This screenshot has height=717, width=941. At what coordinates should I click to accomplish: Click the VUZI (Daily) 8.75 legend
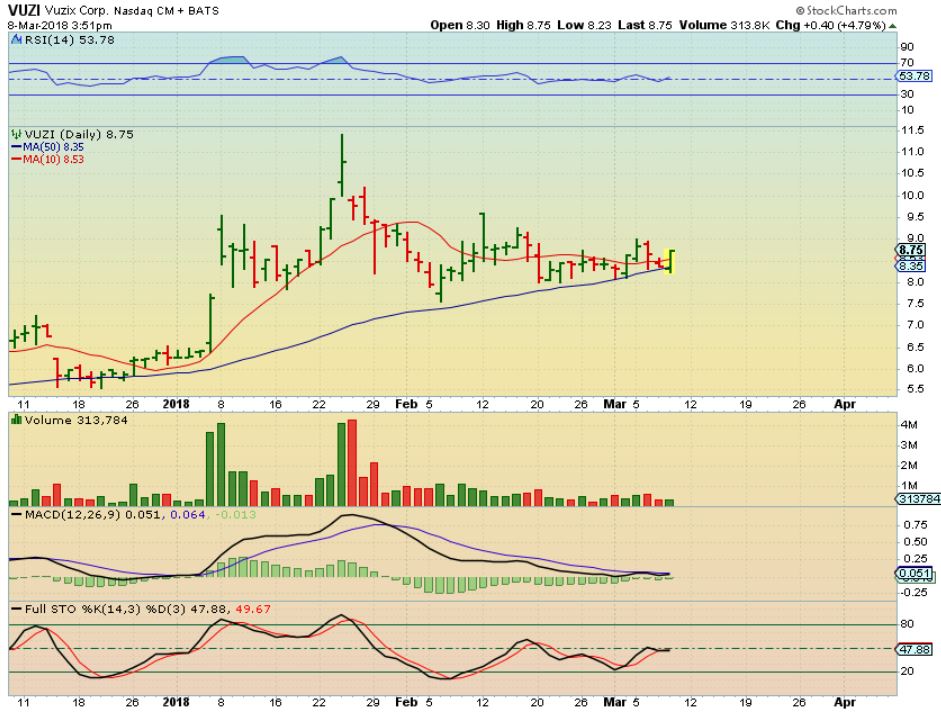click(x=79, y=134)
